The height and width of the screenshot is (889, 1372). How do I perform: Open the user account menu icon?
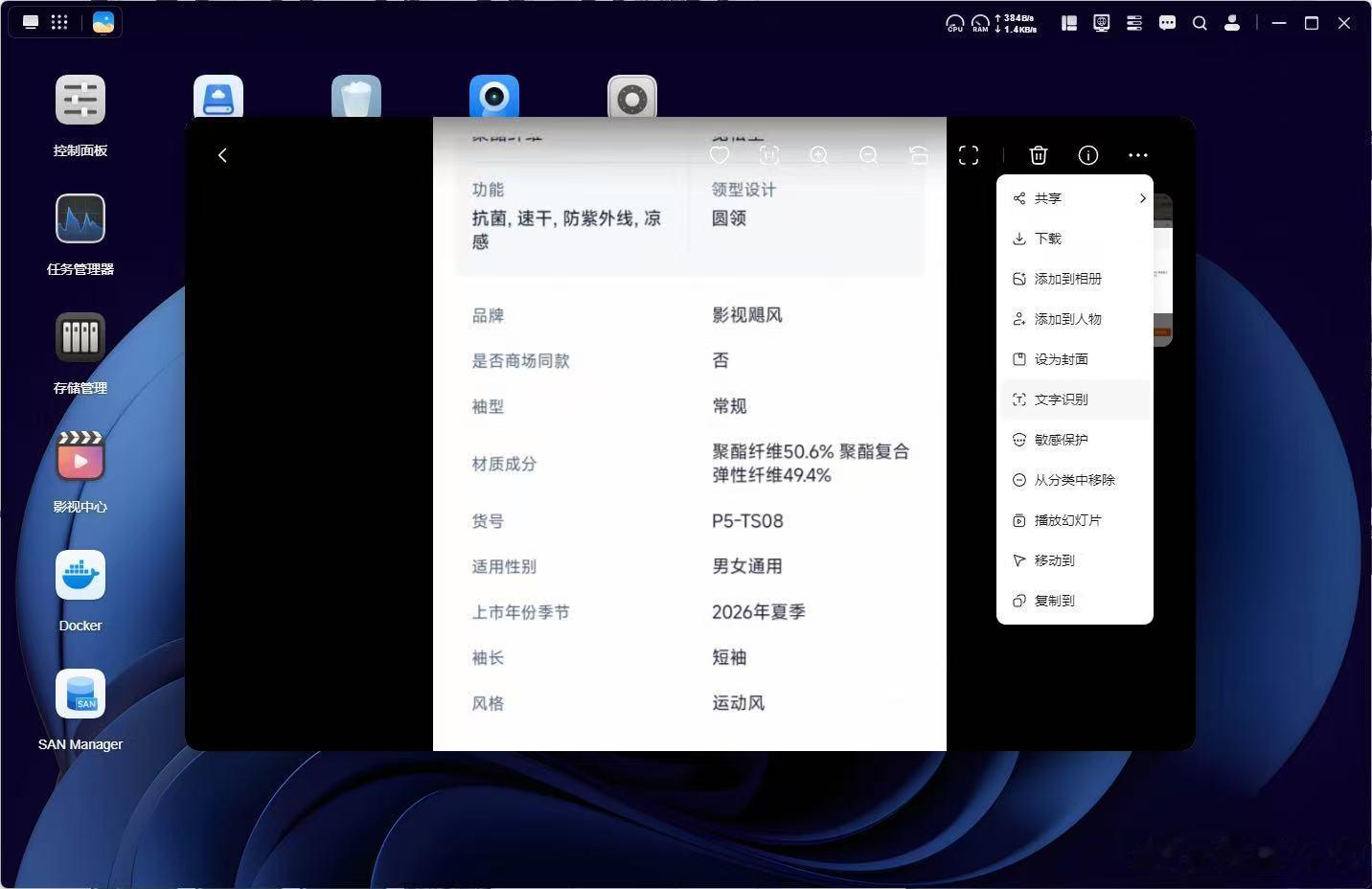tap(1232, 23)
